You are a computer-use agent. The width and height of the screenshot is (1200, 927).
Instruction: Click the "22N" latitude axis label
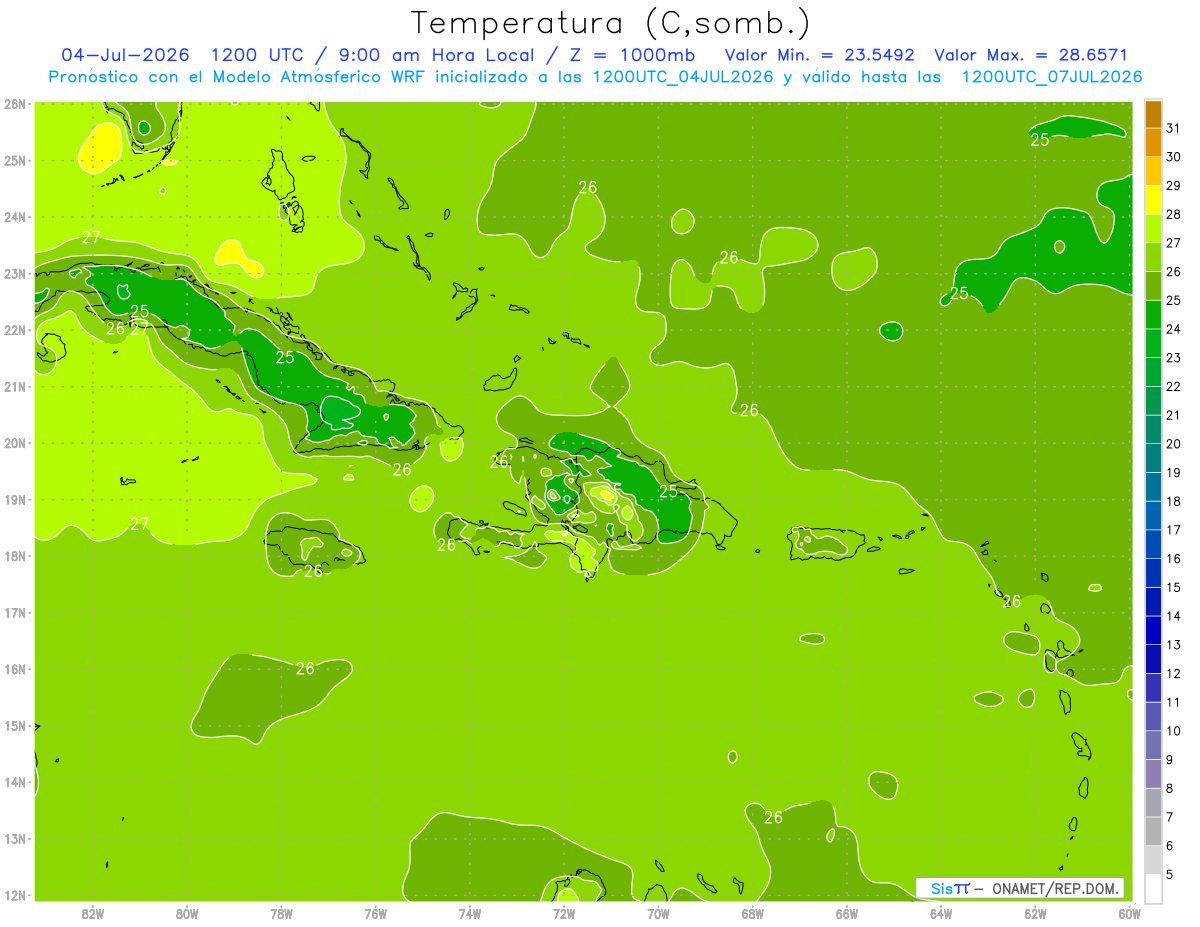coord(14,330)
